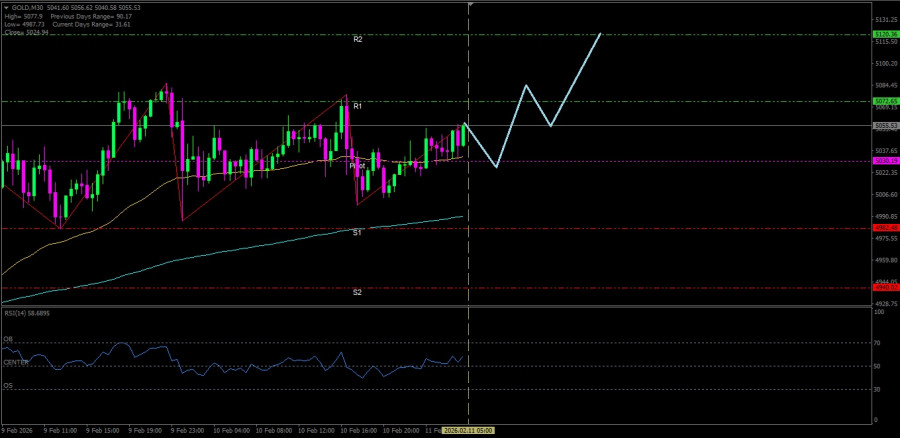Image resolution: width=900 pixels, height=438 pixels.
Task: Select the red 4940.07 price label
Action: coord(885,287)
